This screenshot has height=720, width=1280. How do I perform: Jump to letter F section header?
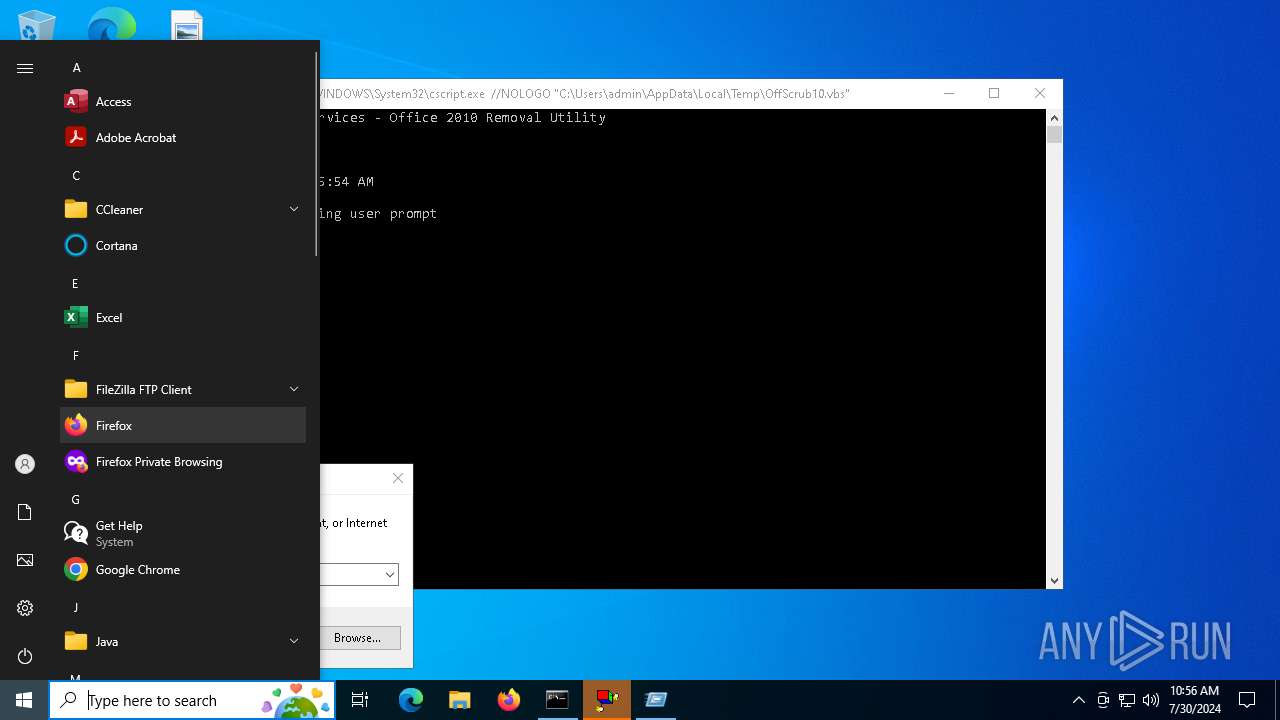[75, 355]
